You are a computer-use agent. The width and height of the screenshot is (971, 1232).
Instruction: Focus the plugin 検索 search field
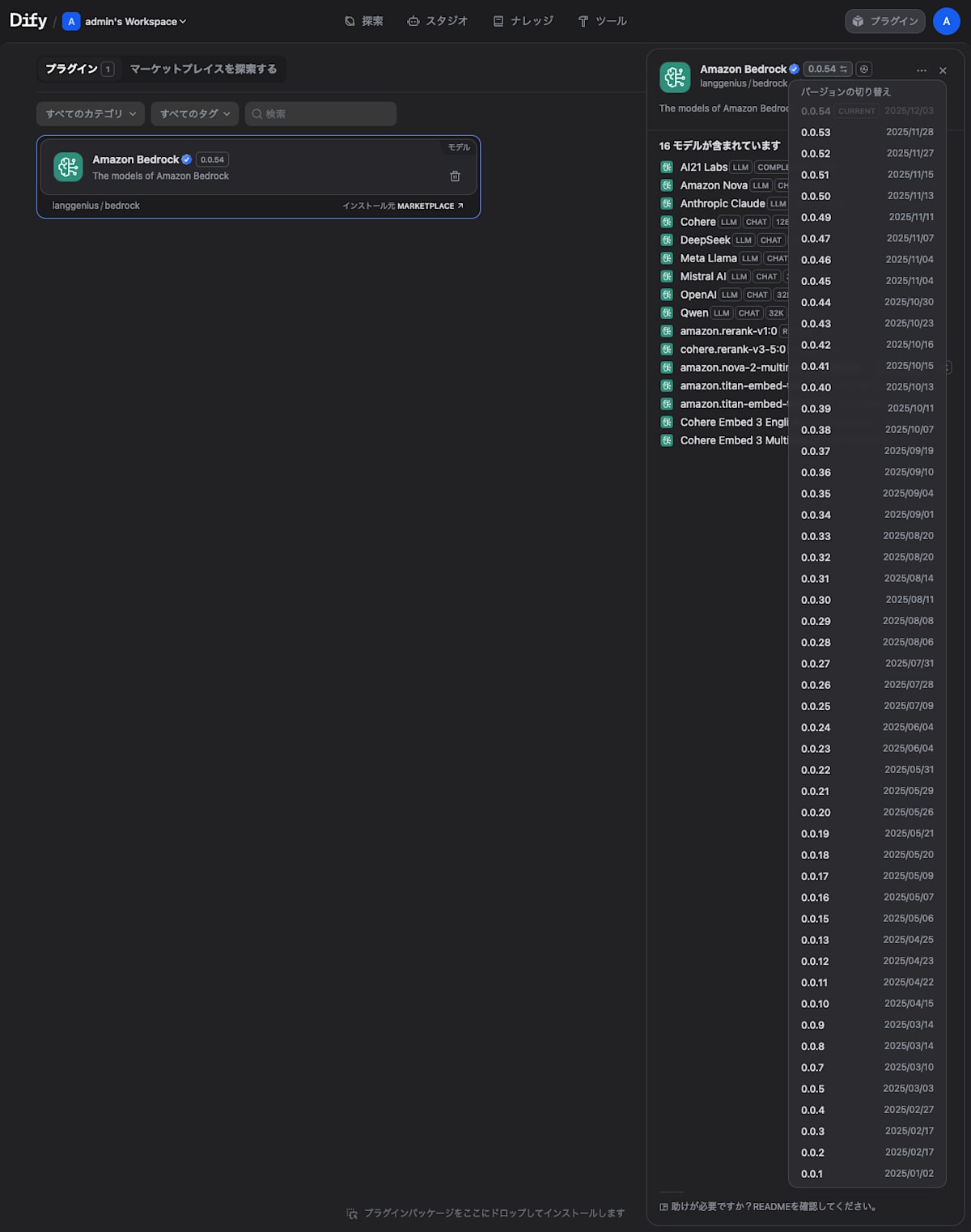[x=321, y=114]
